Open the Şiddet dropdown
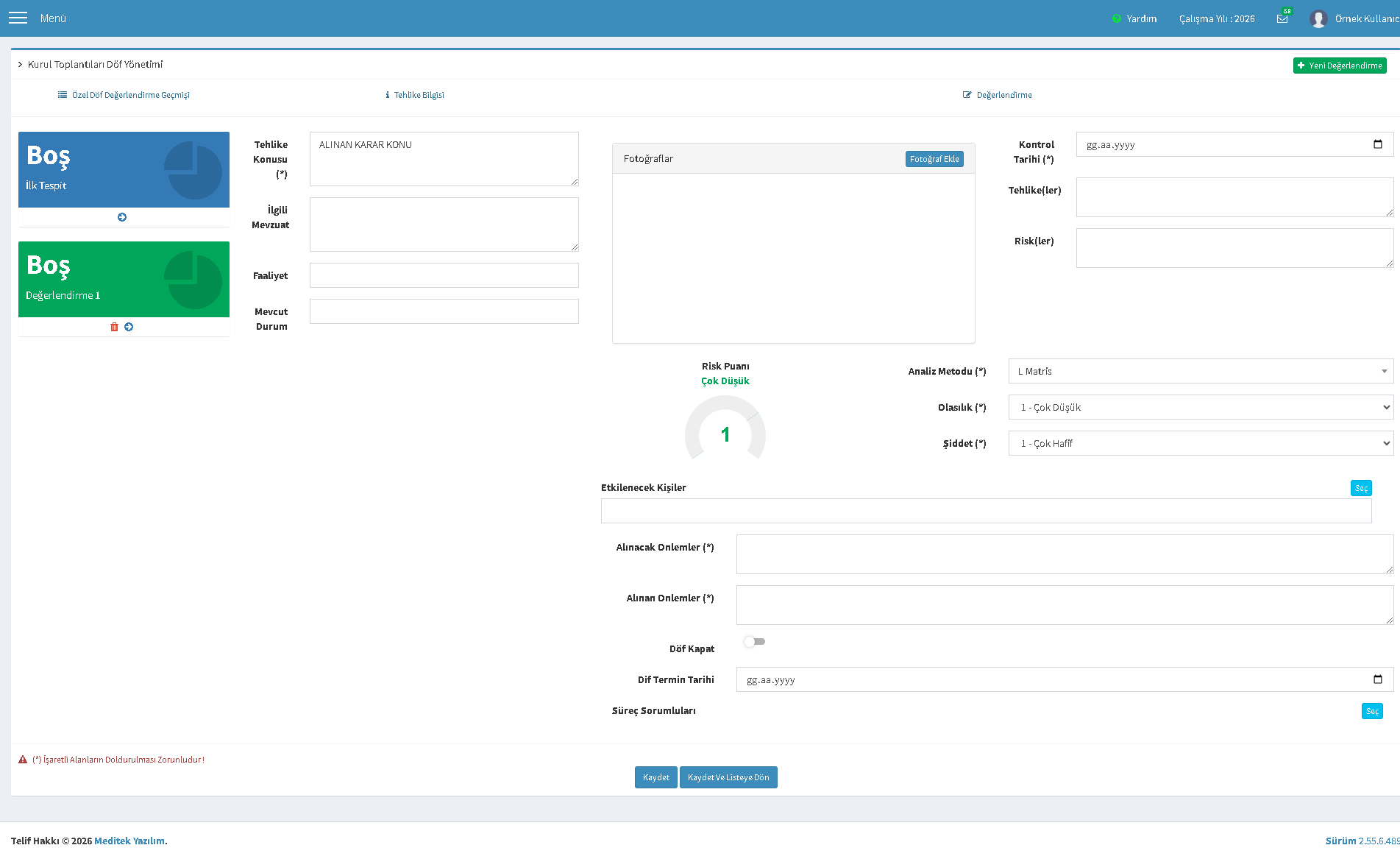The height and width of the screenshot is (859, 1400). (1201, 443)
